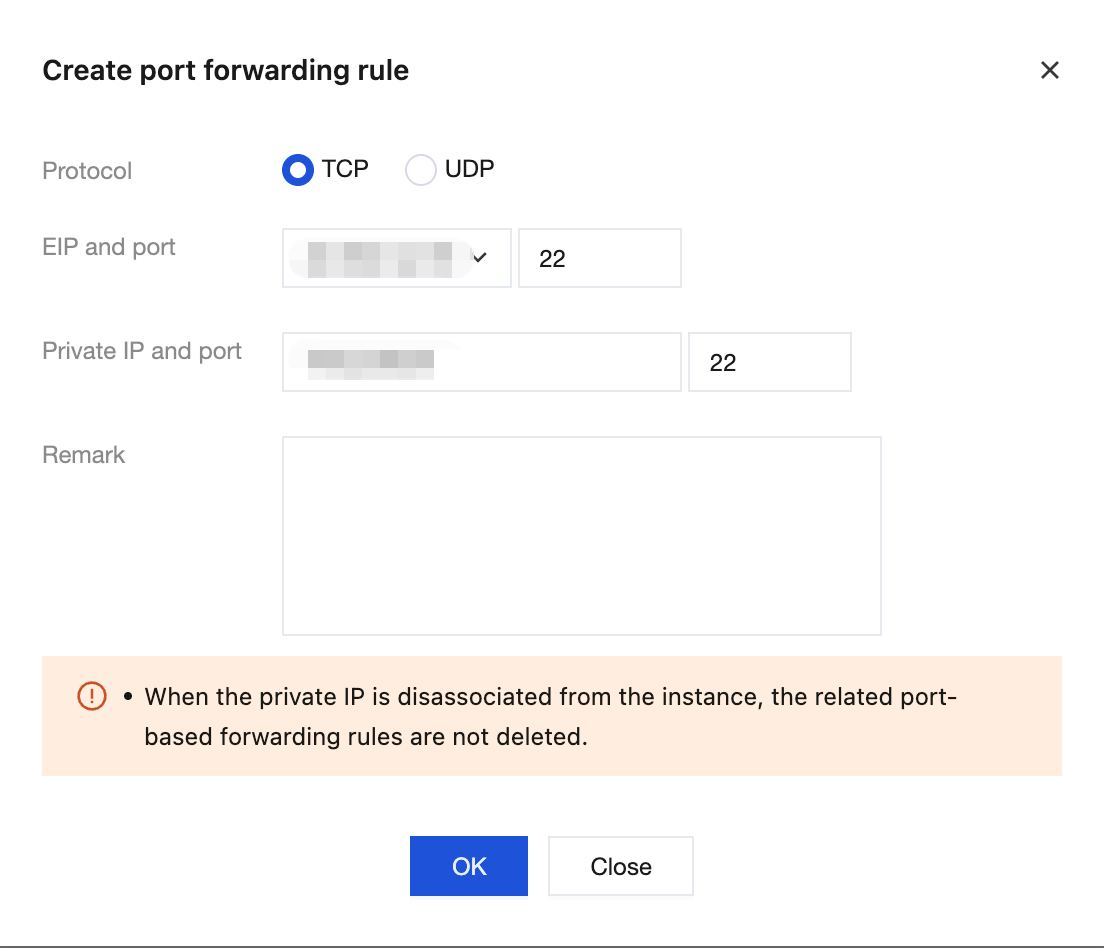Click the 'UDP' text beside its radio
Screen dimensions: 1104x948
(469, 169)
